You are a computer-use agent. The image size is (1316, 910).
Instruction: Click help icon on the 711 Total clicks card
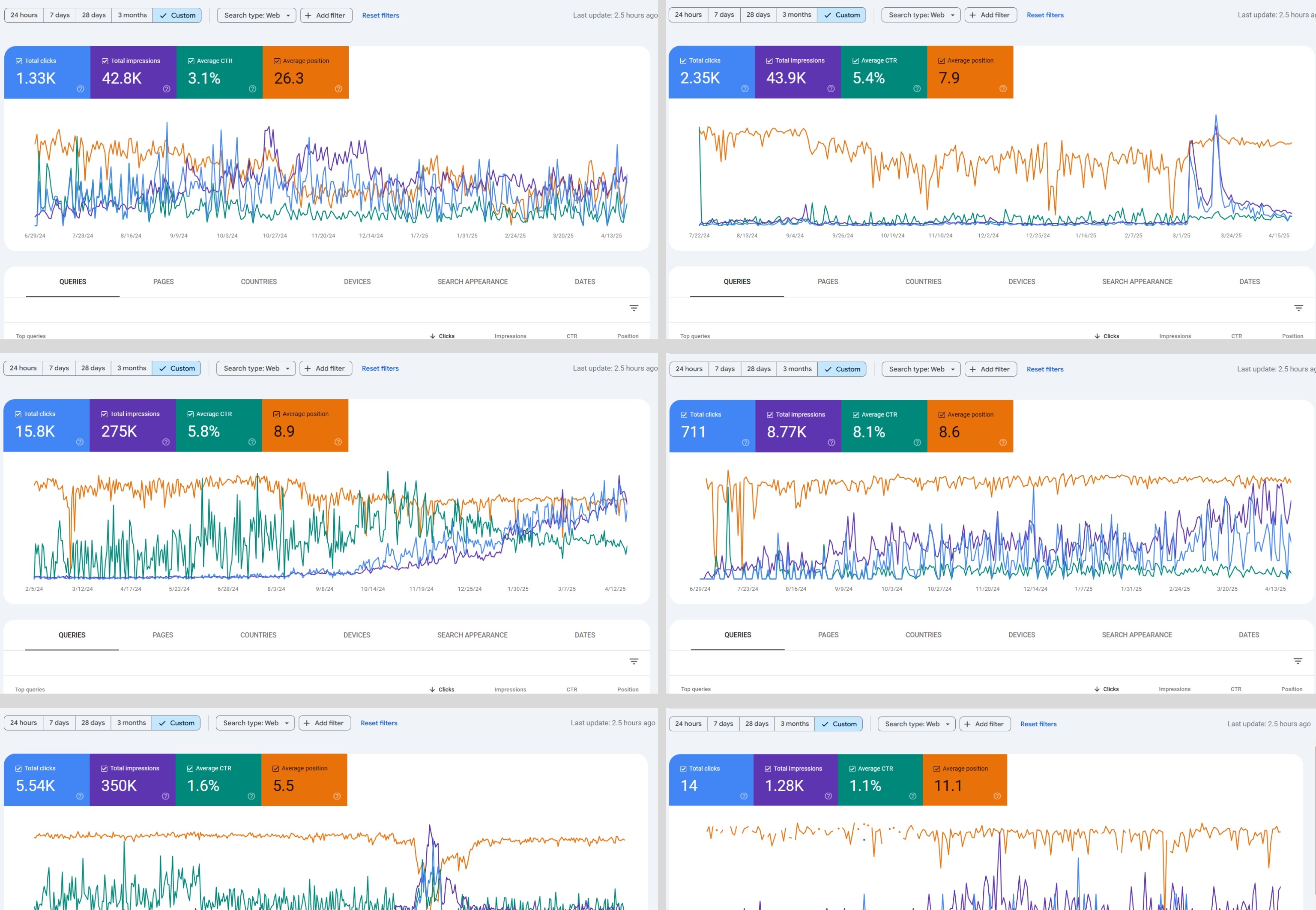pos(745,443)
